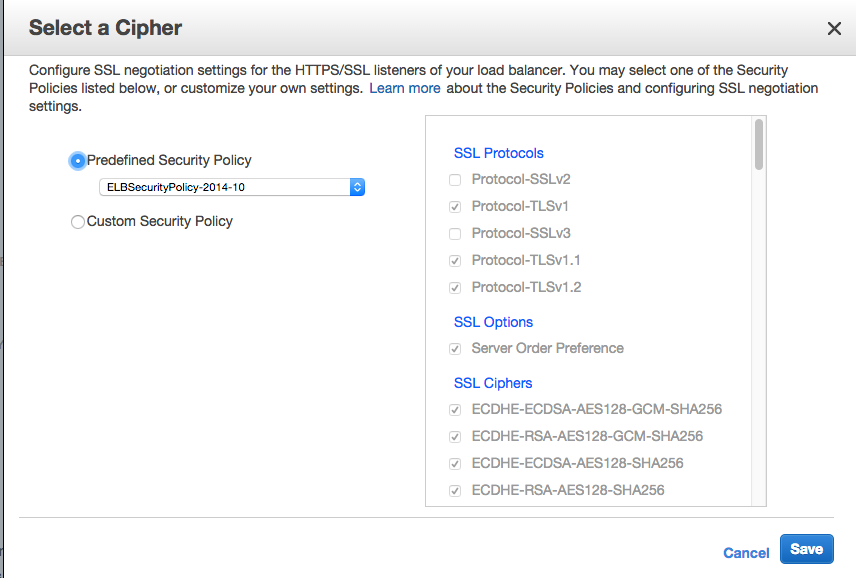Select Predefined Security Policy radio button
The width and height of the screenshot is (856, 578).
click(x=78, y=160)
